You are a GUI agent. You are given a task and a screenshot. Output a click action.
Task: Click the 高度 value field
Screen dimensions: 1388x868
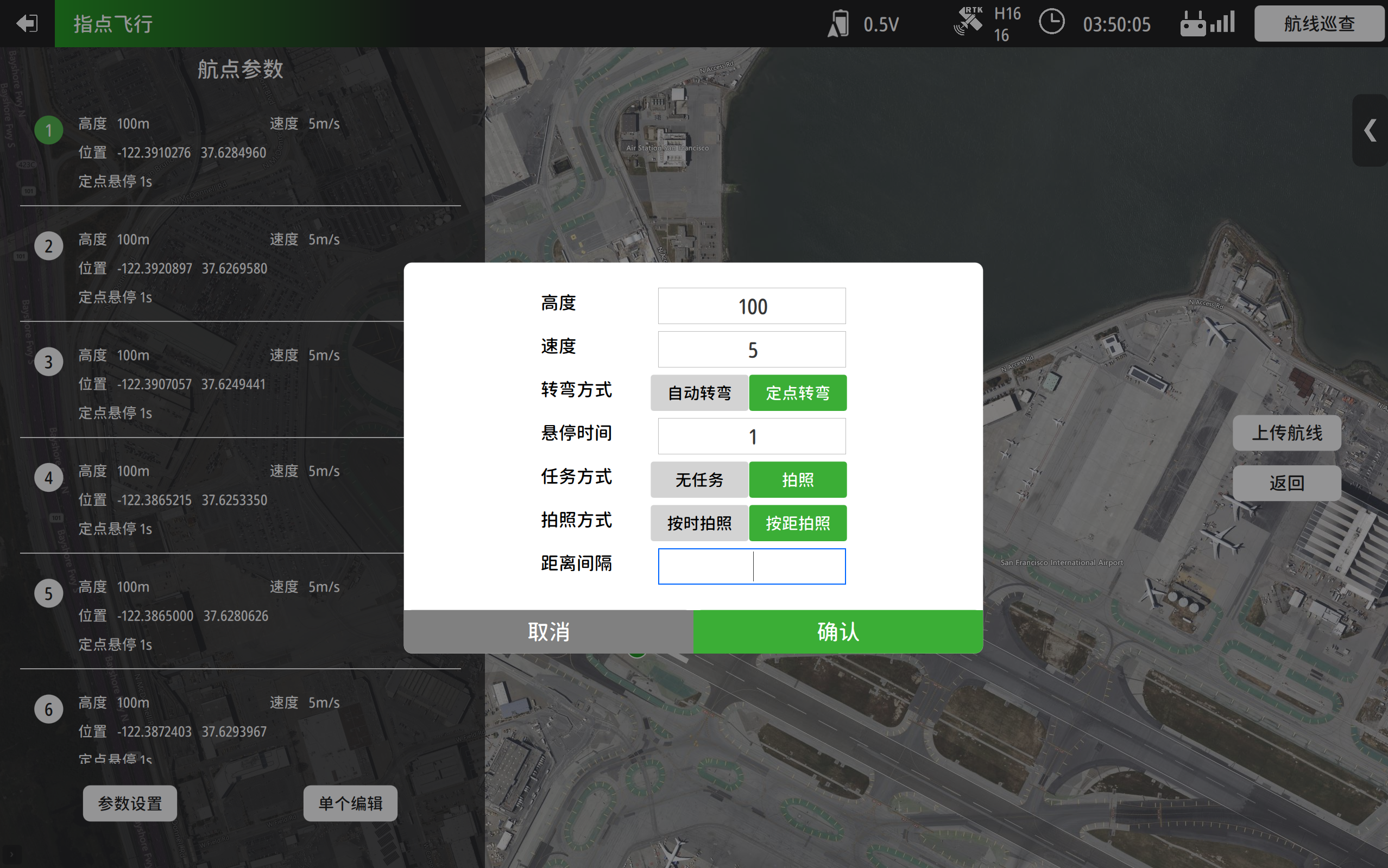point(751,306)
